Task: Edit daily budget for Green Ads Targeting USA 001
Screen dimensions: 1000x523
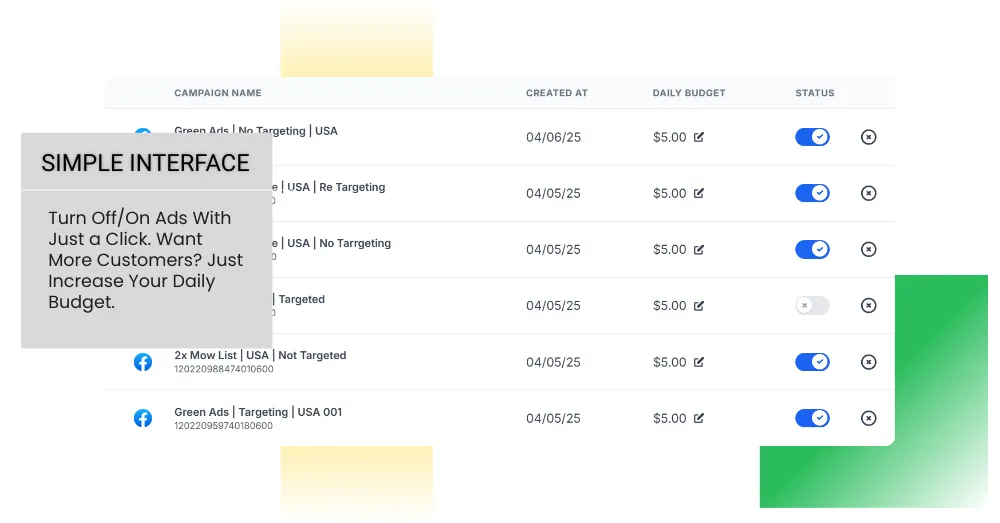Action: (699, 418)
